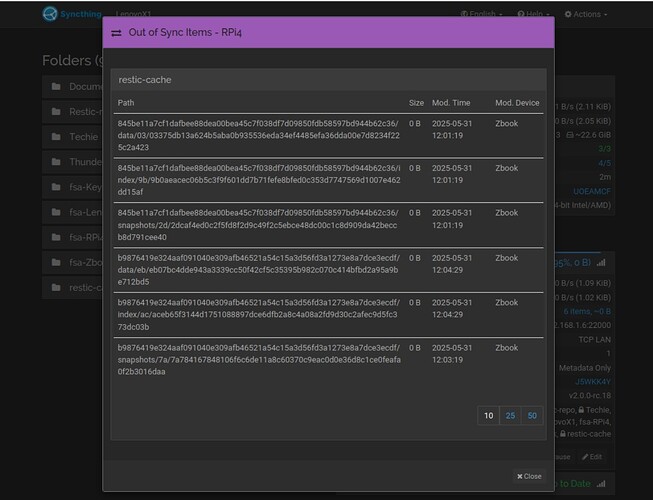Show 10 items per page
Screen dimensions: 653x500
click(488, 415)
